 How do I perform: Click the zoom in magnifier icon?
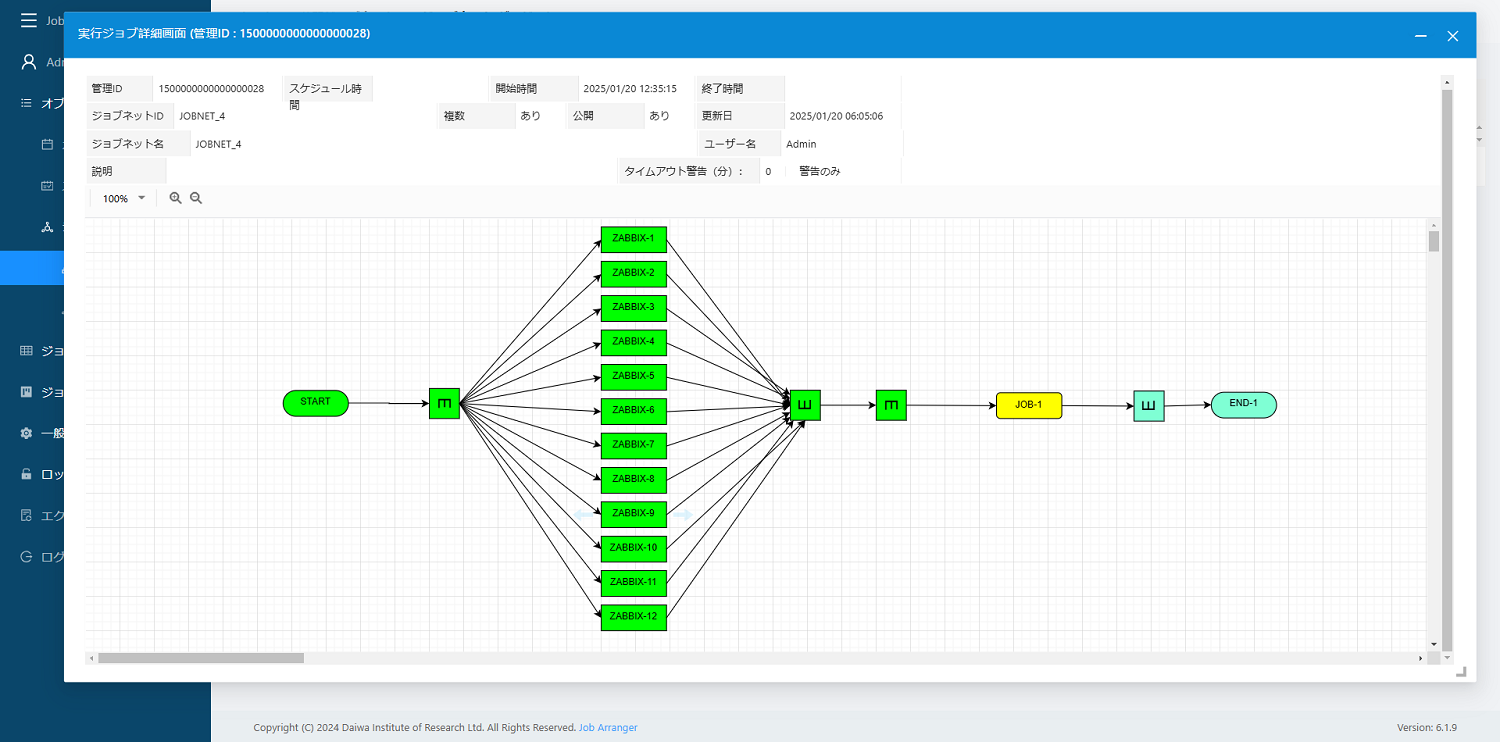(175, 198)
